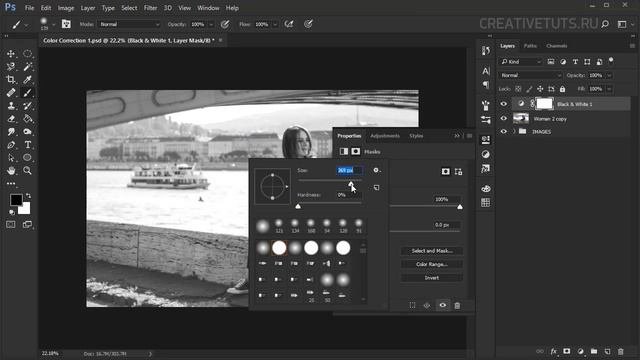Click the Select and Mask button
640x360 pixels.
(432, 251)
